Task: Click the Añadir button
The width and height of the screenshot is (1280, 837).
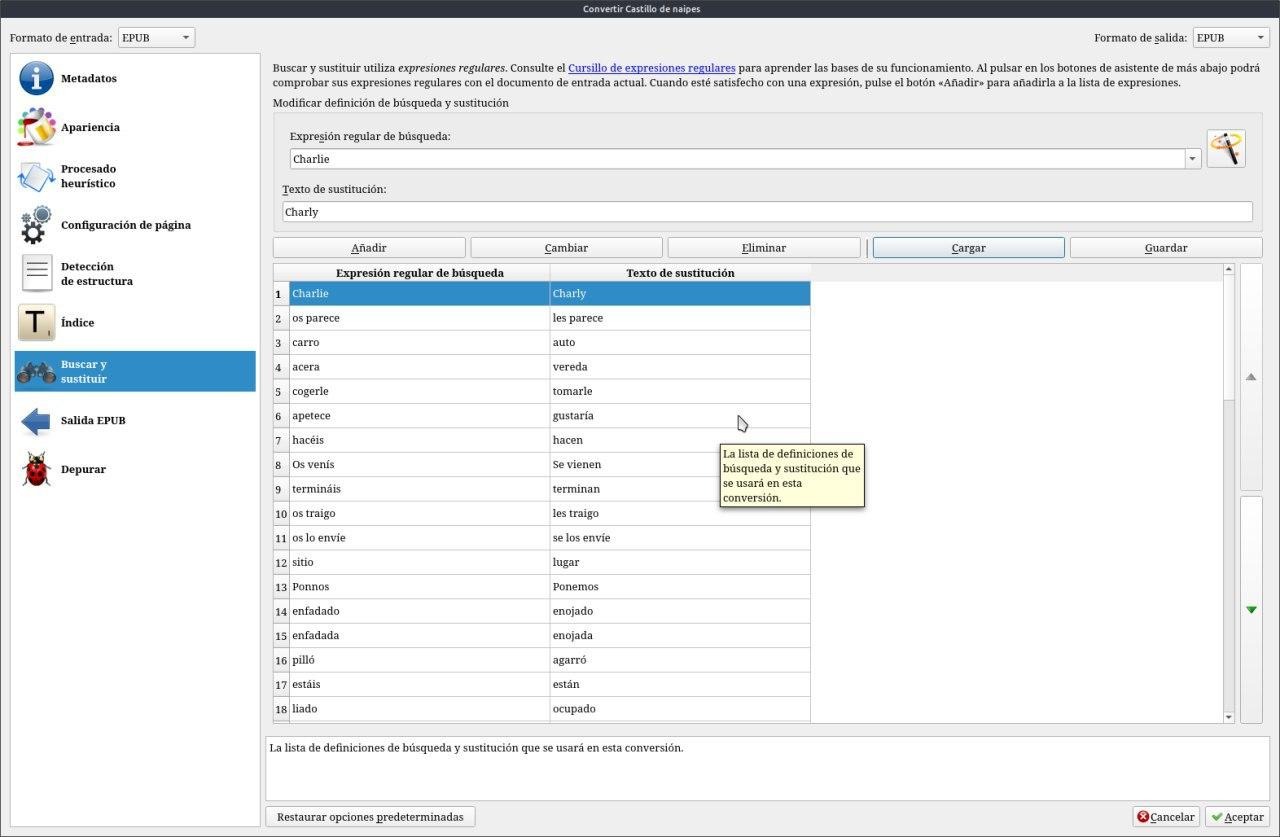Action: click(369, 248)
